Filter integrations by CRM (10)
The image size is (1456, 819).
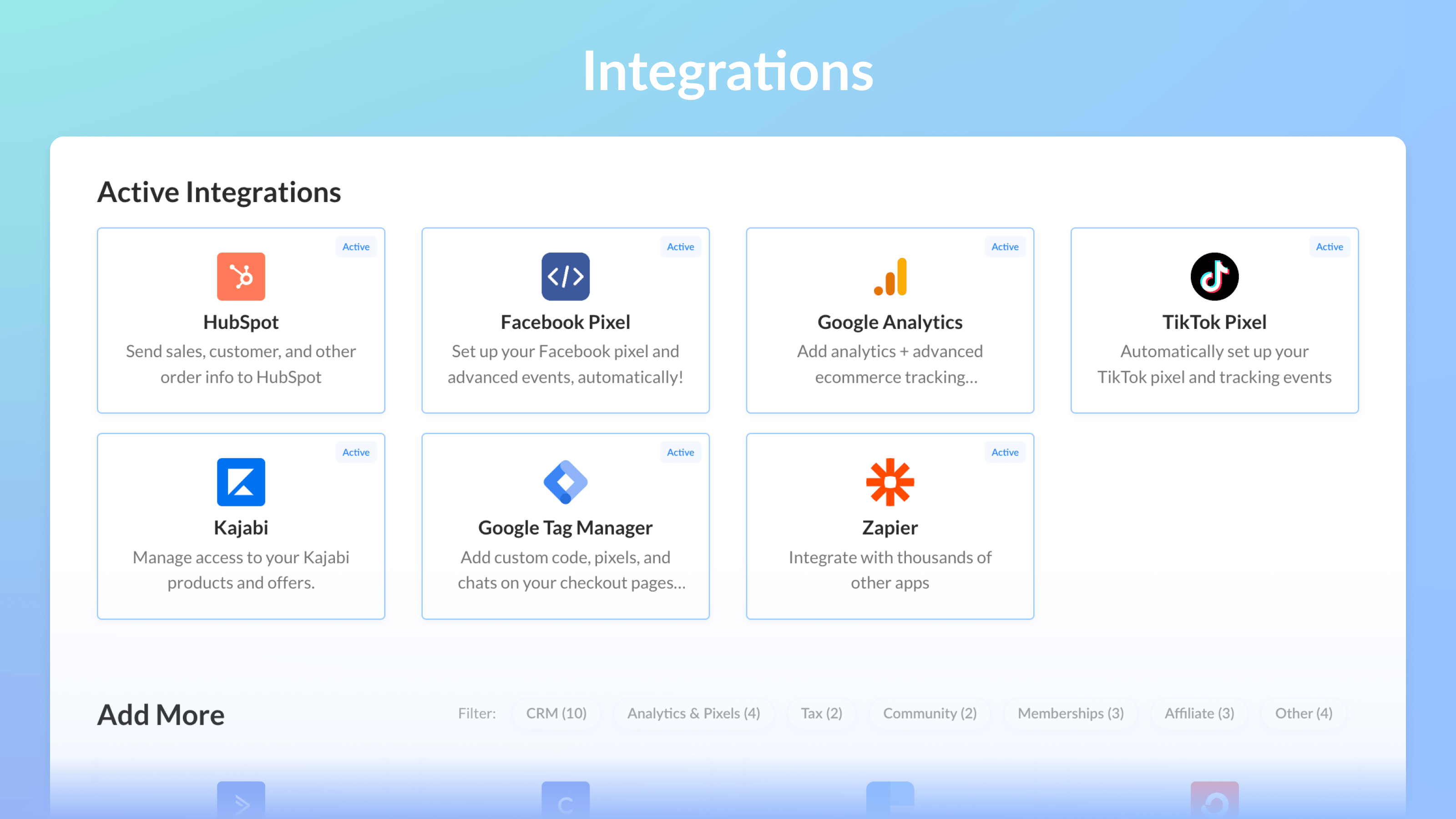click(x=556, y=713)
